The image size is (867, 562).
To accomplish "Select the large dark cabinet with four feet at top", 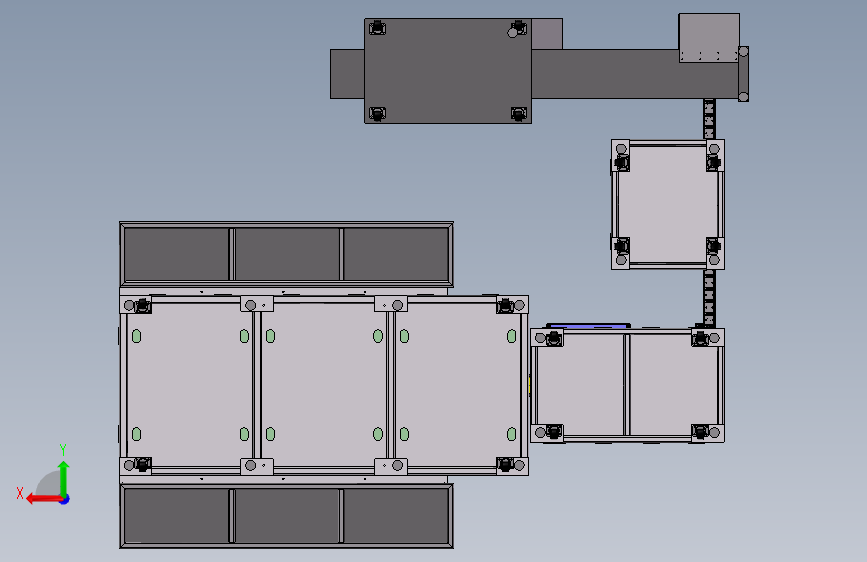I will pyautogui.click(x=448, y=71).
